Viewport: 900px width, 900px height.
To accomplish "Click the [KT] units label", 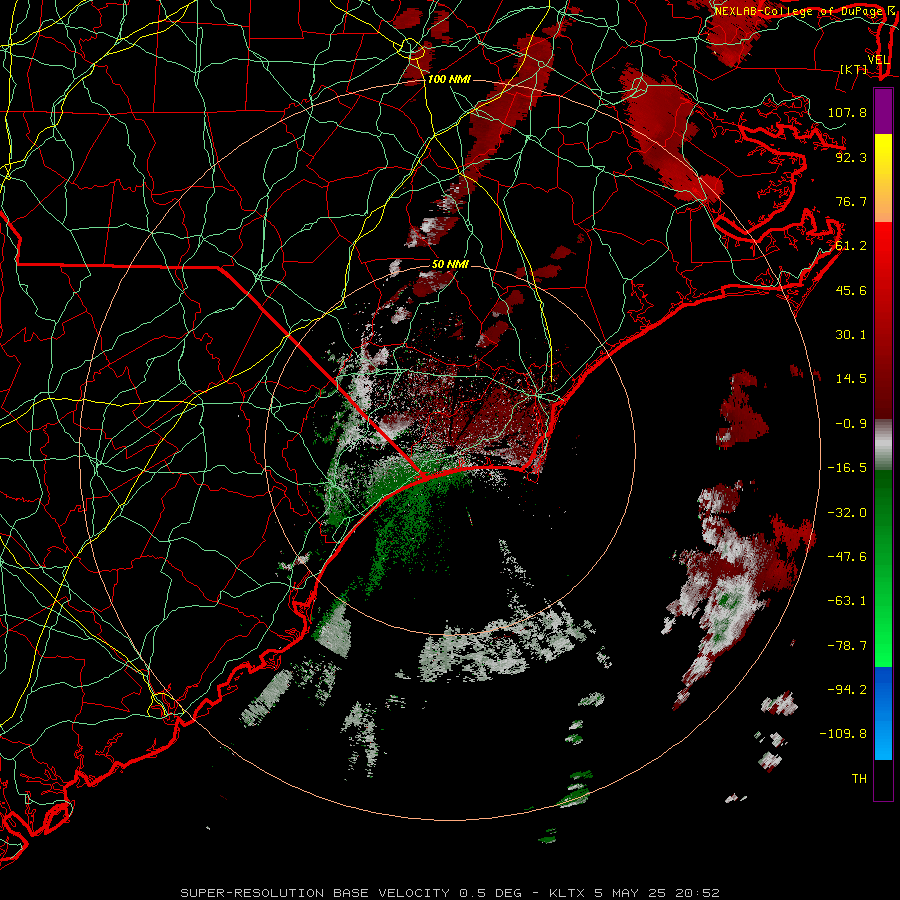I will pyautogui.click(x=854, y=69).
